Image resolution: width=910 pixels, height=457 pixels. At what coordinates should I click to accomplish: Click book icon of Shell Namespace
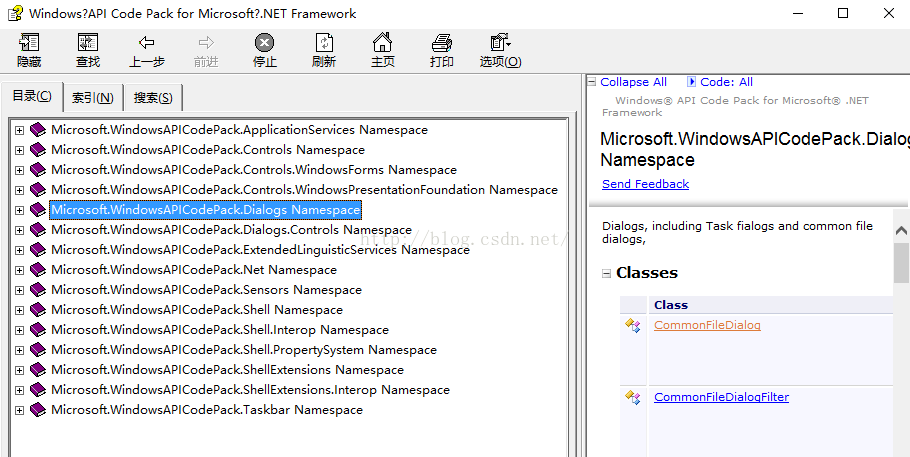[x=38, y=310]
